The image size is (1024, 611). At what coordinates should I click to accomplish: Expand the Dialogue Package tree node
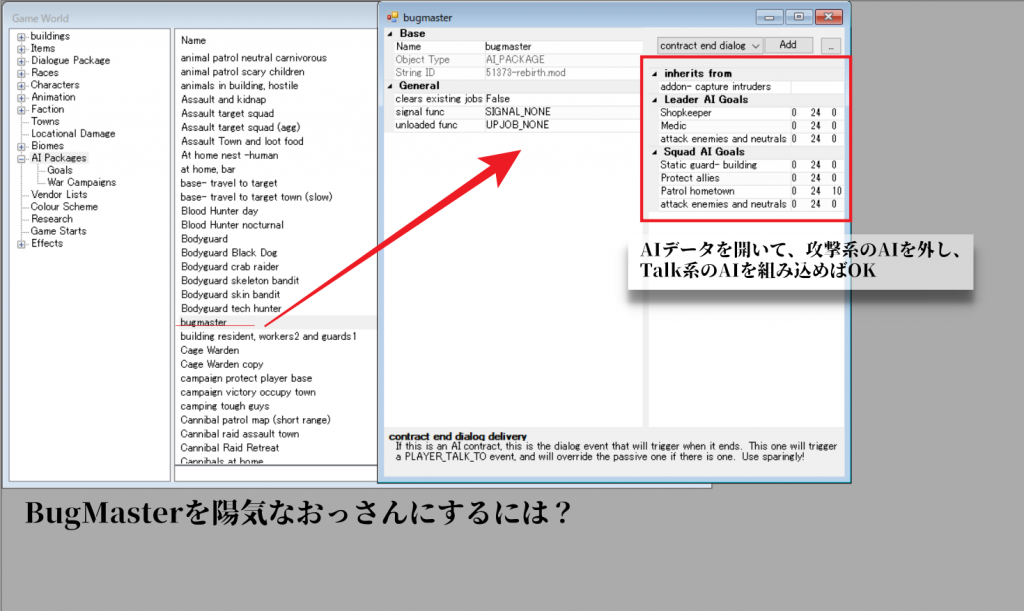[22, 61]
